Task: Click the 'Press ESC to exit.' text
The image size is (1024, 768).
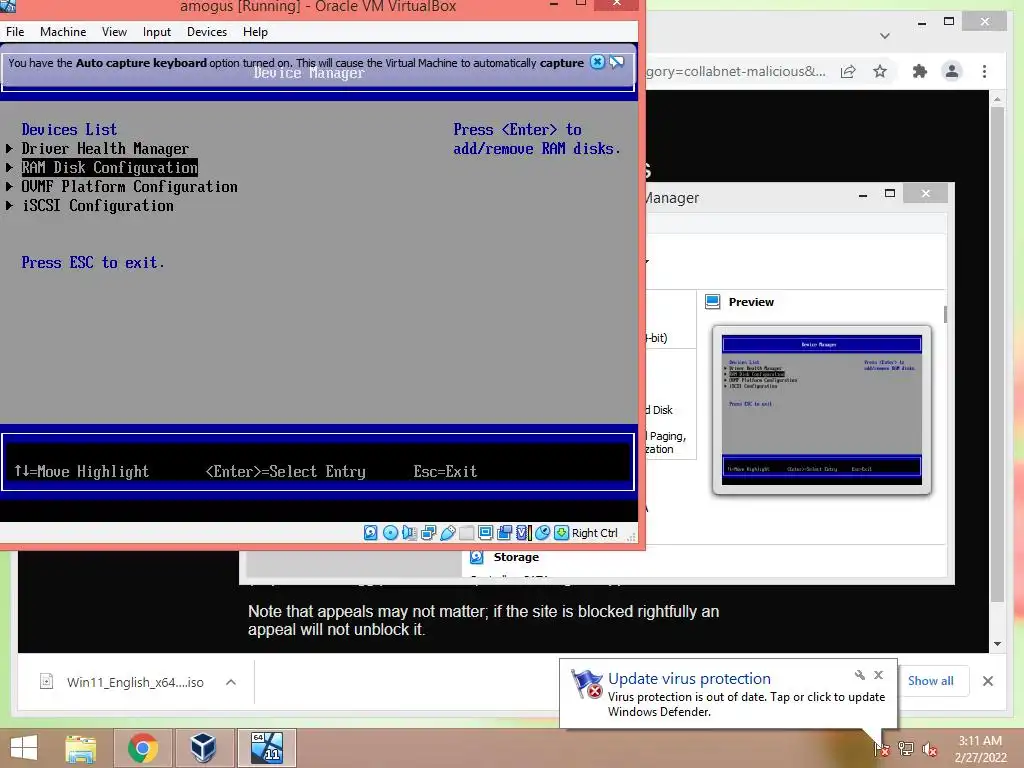Action: (x=93, y=263)
